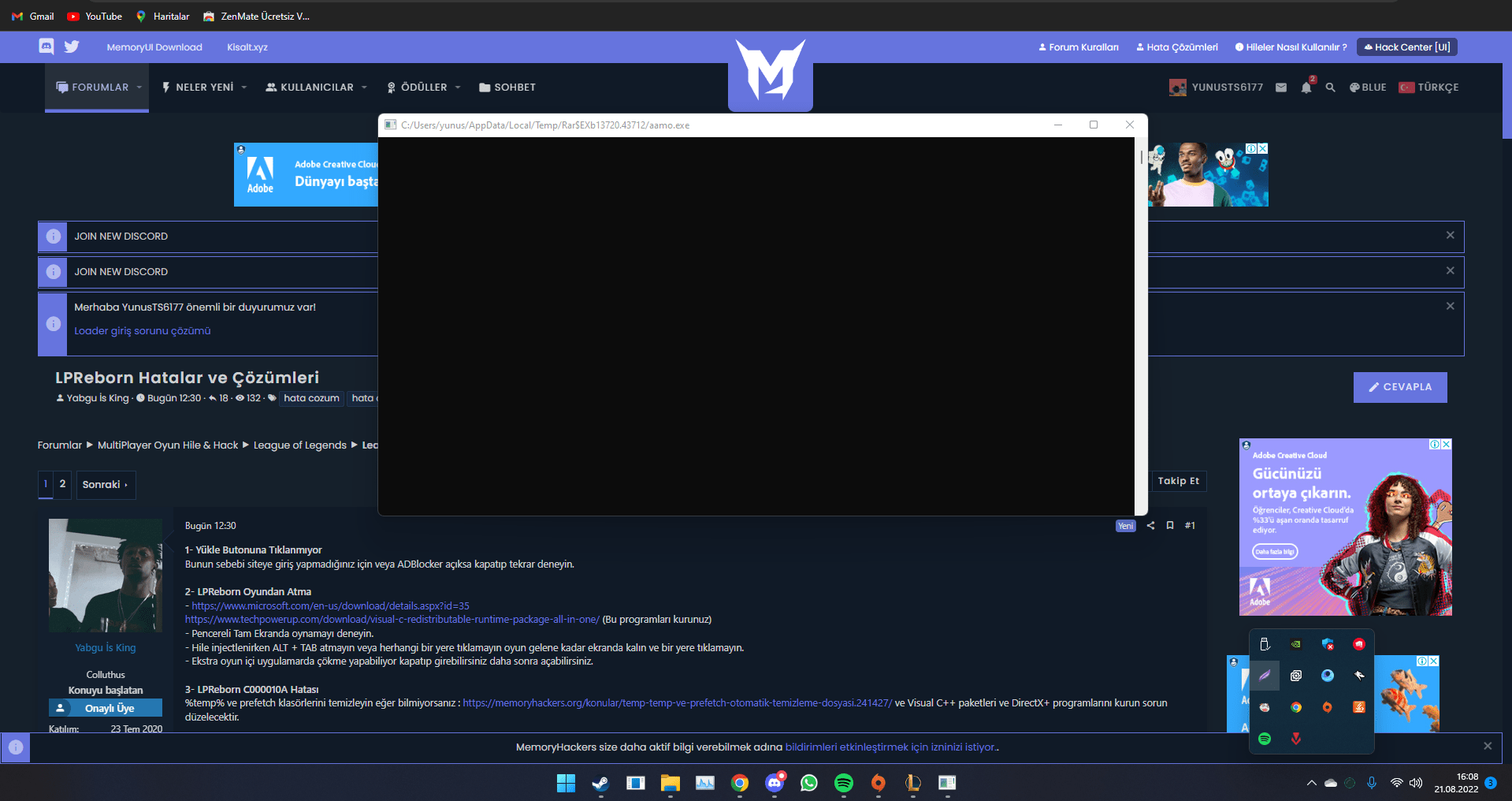1512x801 pixels.
Task: Click the MSI red tray icon
Action: tap(1359, 644)
